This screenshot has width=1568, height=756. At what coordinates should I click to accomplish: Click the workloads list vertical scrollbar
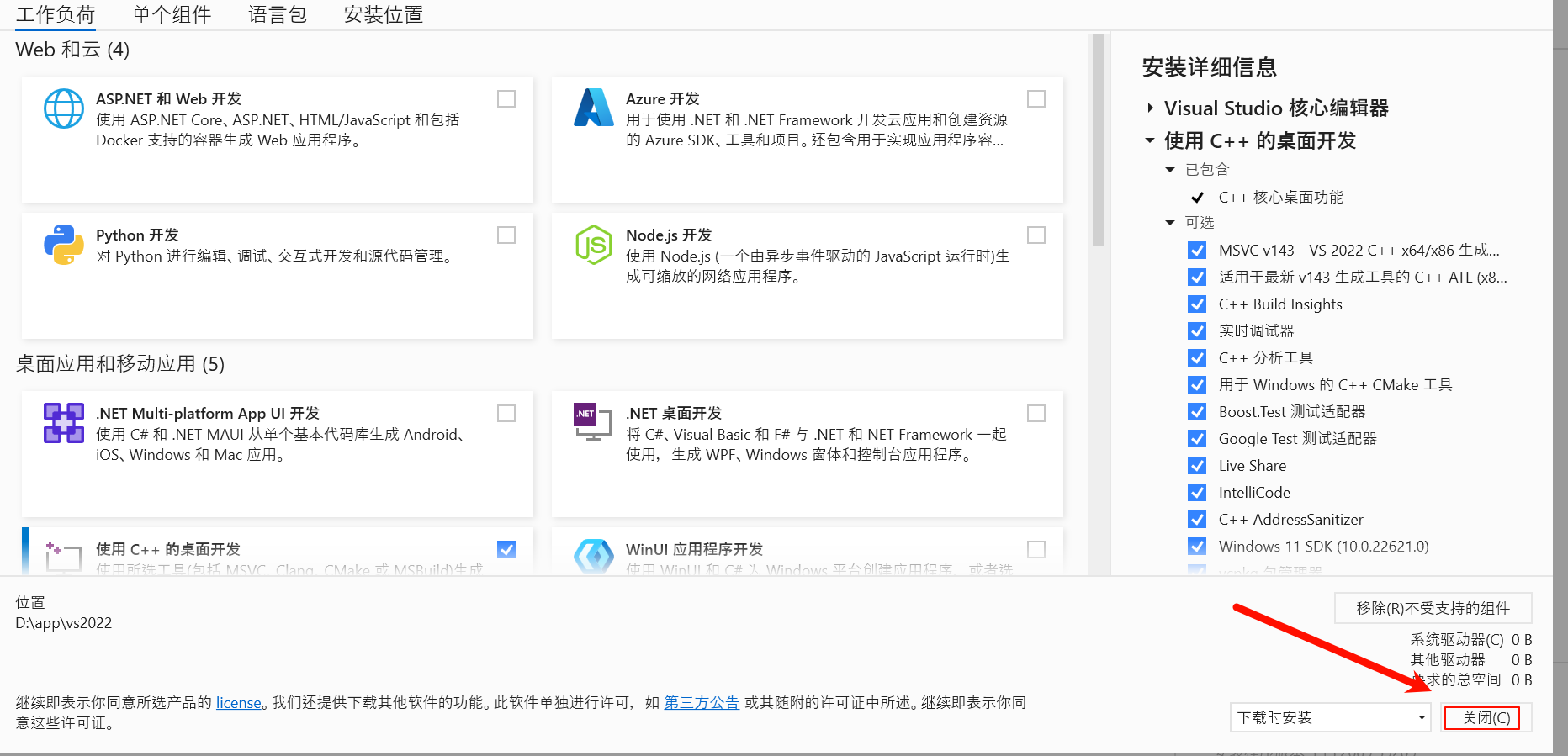pos(1098,140)
